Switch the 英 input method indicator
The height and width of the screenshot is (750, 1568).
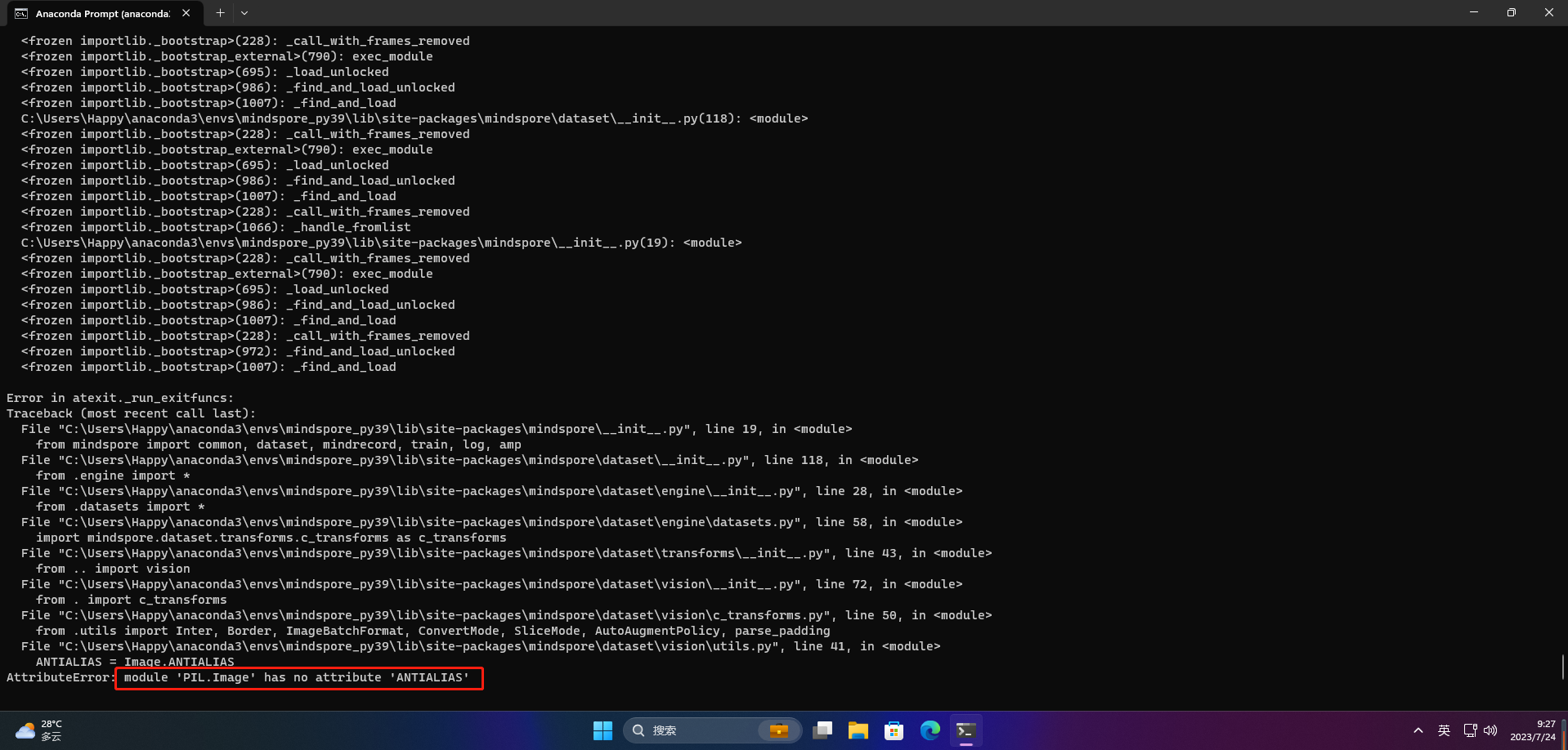point(1445,730)
